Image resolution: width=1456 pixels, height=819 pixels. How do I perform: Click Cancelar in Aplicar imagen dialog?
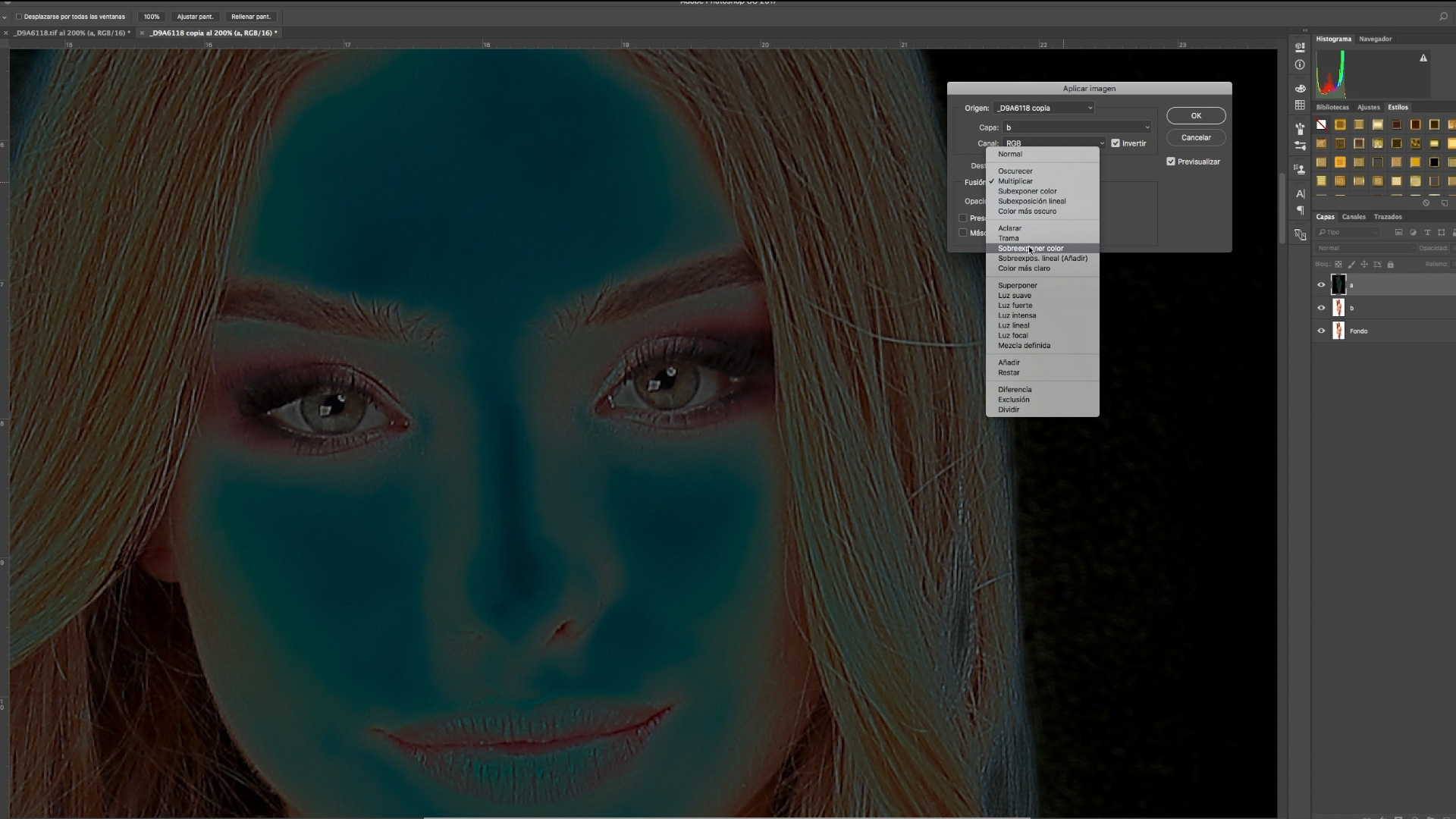pyautogui.click(x=1196, y=137)
